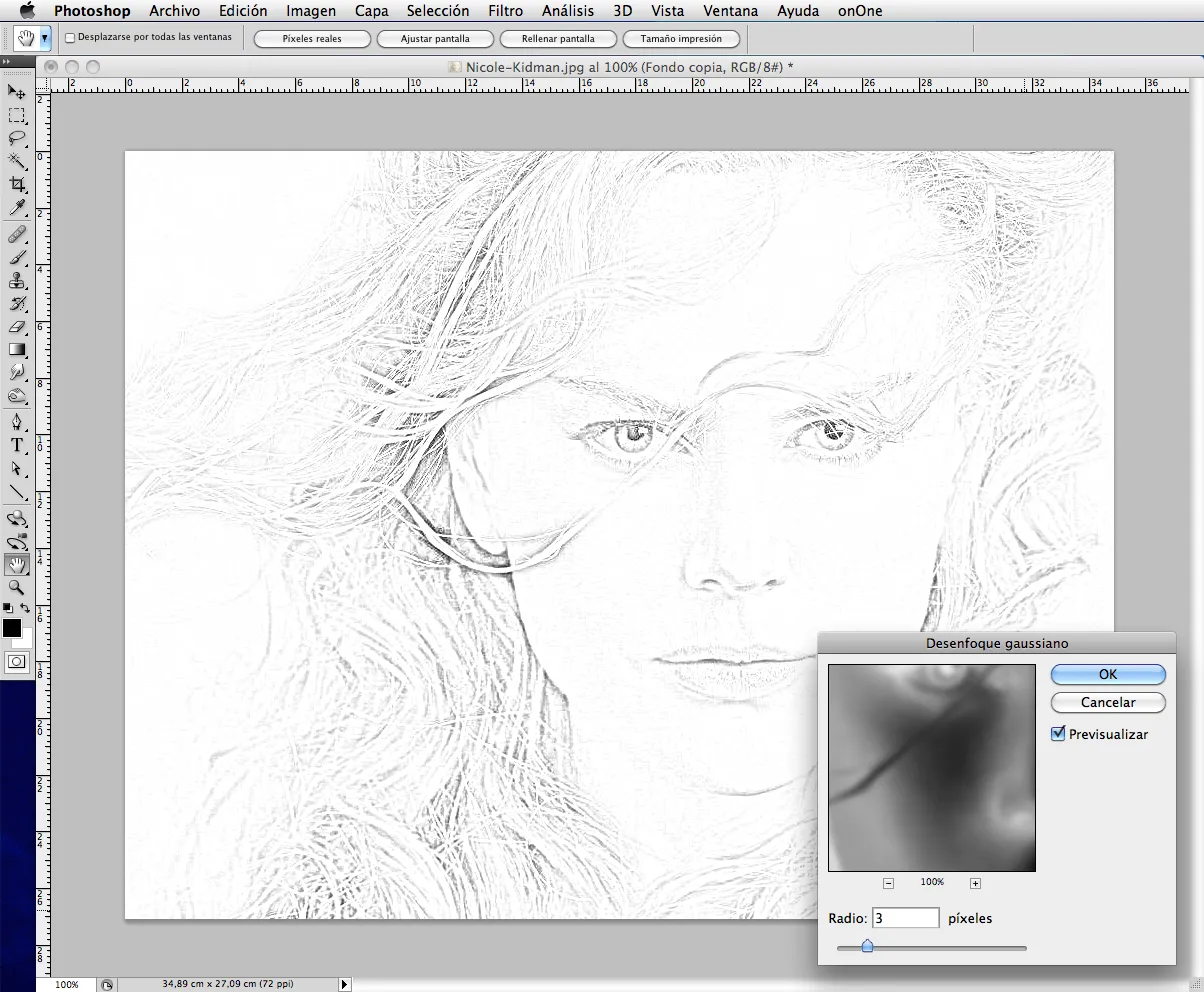
Task: Open the Imagen menu
Action: (x=310, y=11)
